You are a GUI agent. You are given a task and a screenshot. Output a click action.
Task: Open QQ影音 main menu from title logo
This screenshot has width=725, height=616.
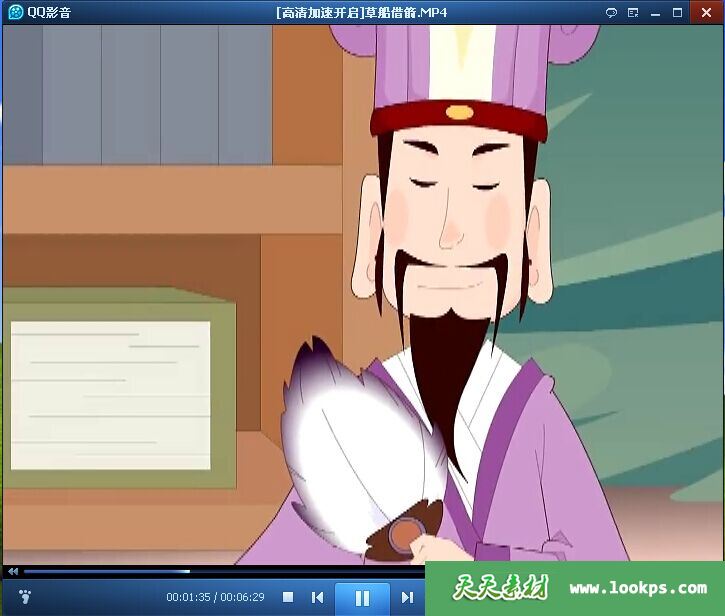click(x=15, y=13)
